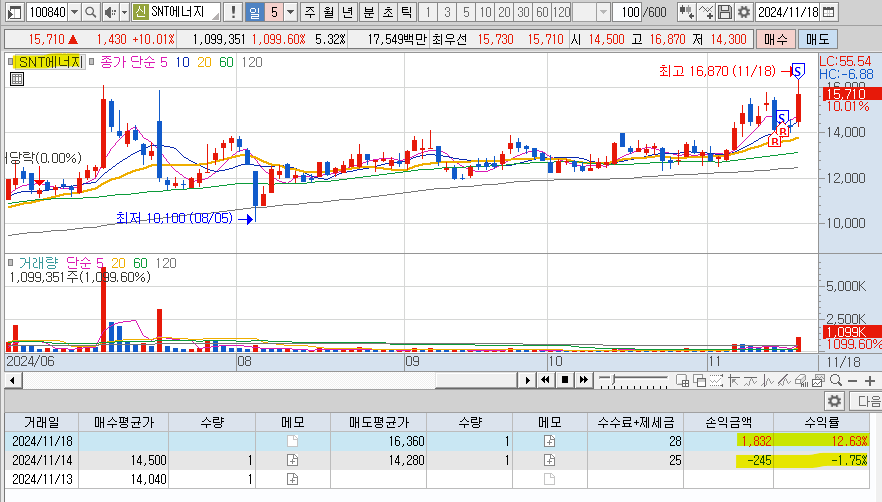Select the 60 interval button
This screenshot has height=502, width=882.
(x=542, y=12)
